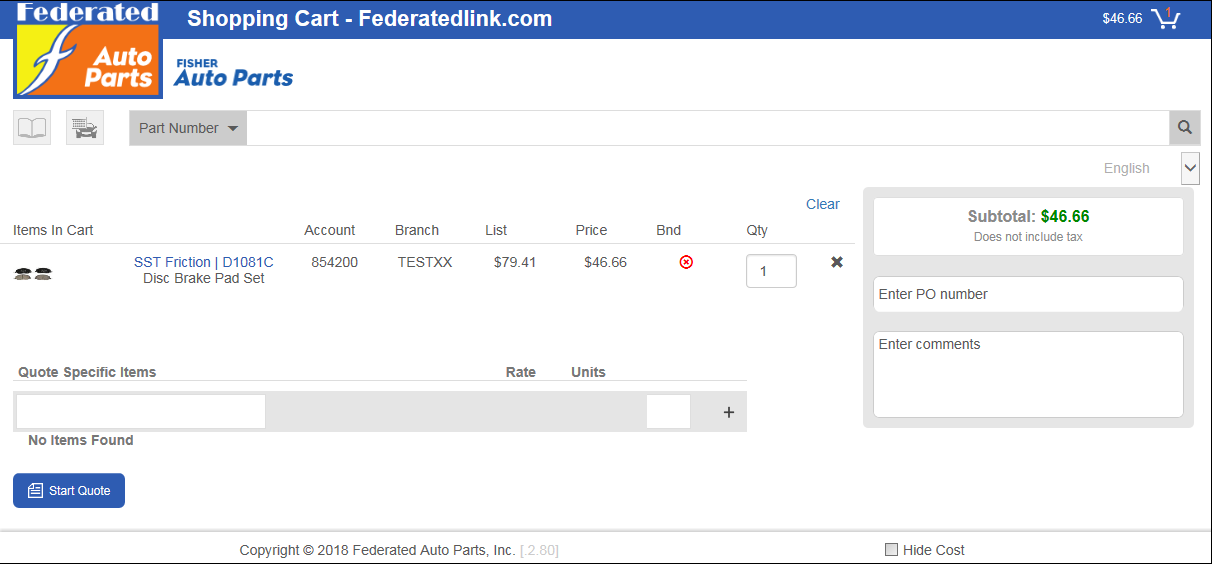
Task: Click the version number [.2.80]
Action: (539, 550)
